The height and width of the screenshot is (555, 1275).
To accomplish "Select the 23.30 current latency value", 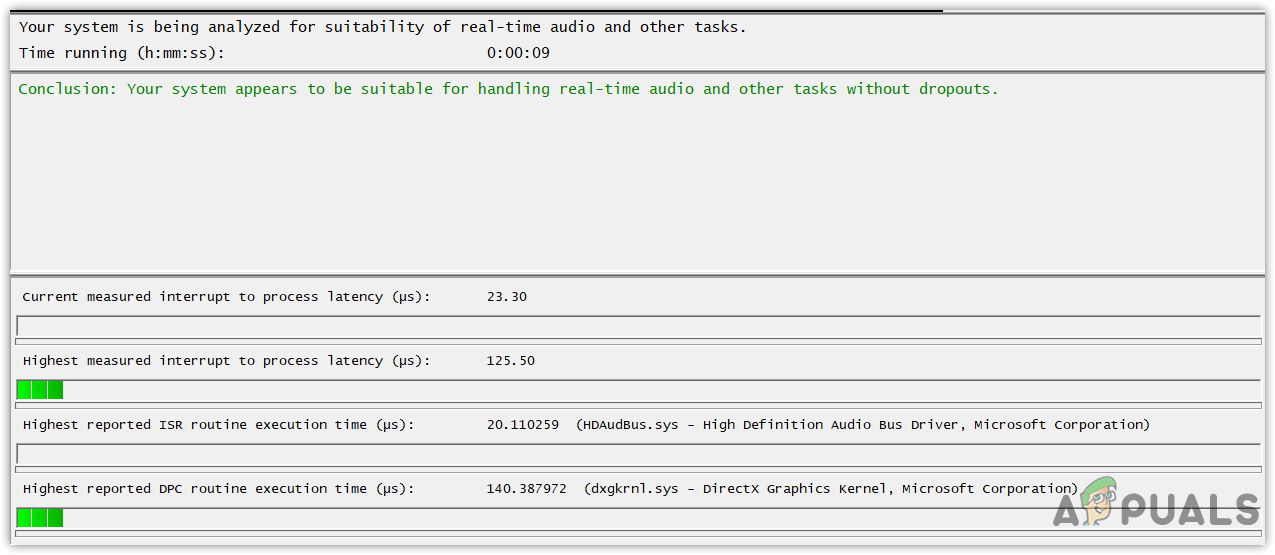I will [x=507, y=297].
